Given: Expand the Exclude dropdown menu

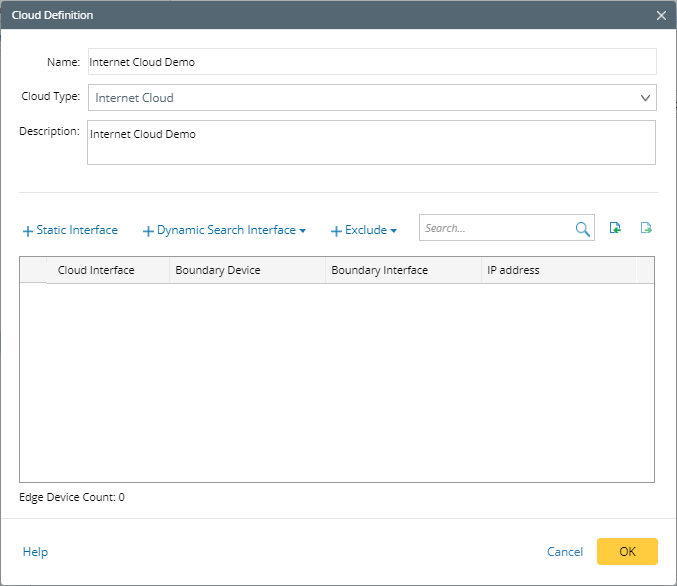Looking at the screenshot, I should [x=364, y=230].
